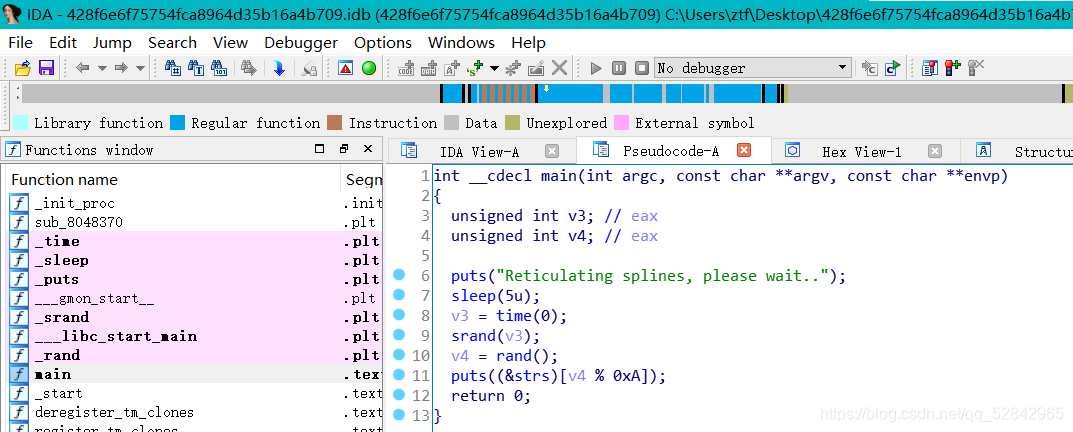The width and height of the screenshot is (1073, 432).
Task: Open the 'No debugger' dropdown
Action: pyautogui.click(x=753, y=68)
